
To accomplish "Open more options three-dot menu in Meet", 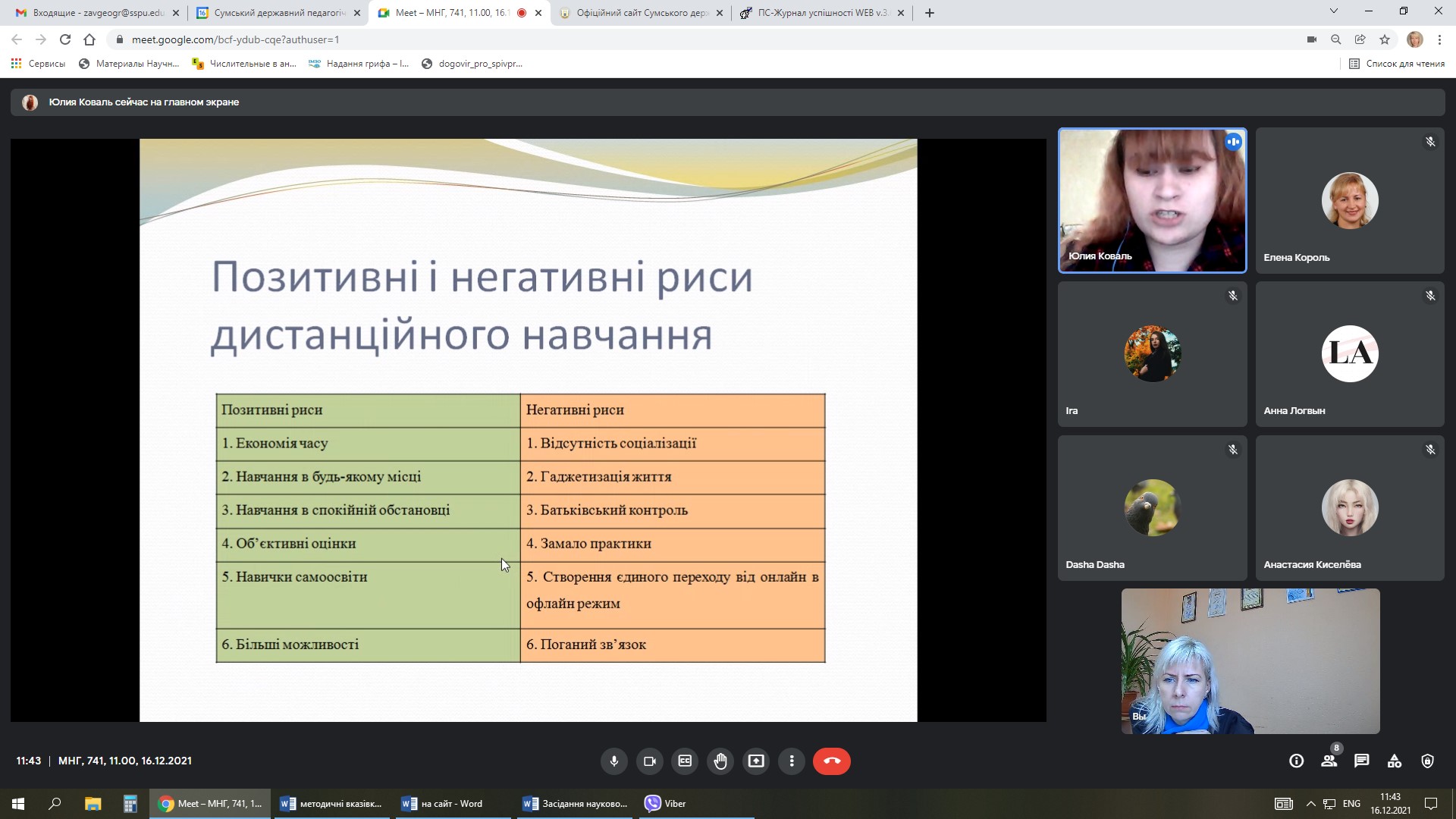I will 792,761.
